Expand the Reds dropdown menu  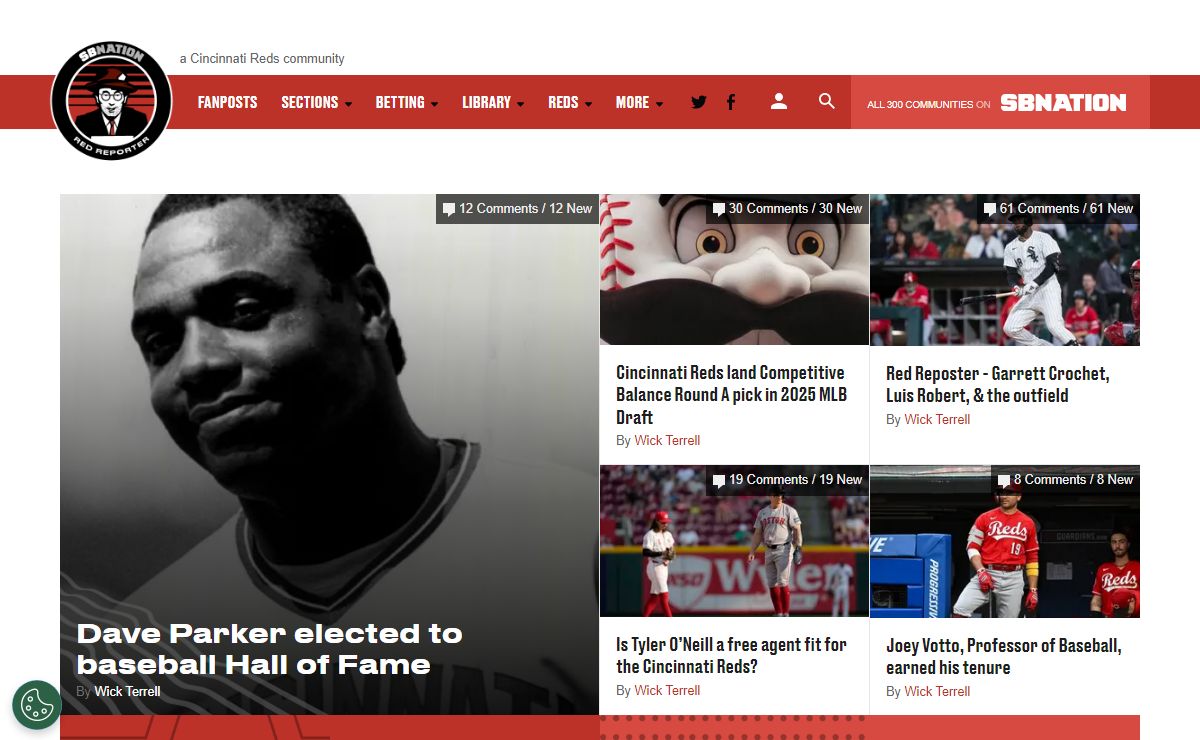(570, 102)
